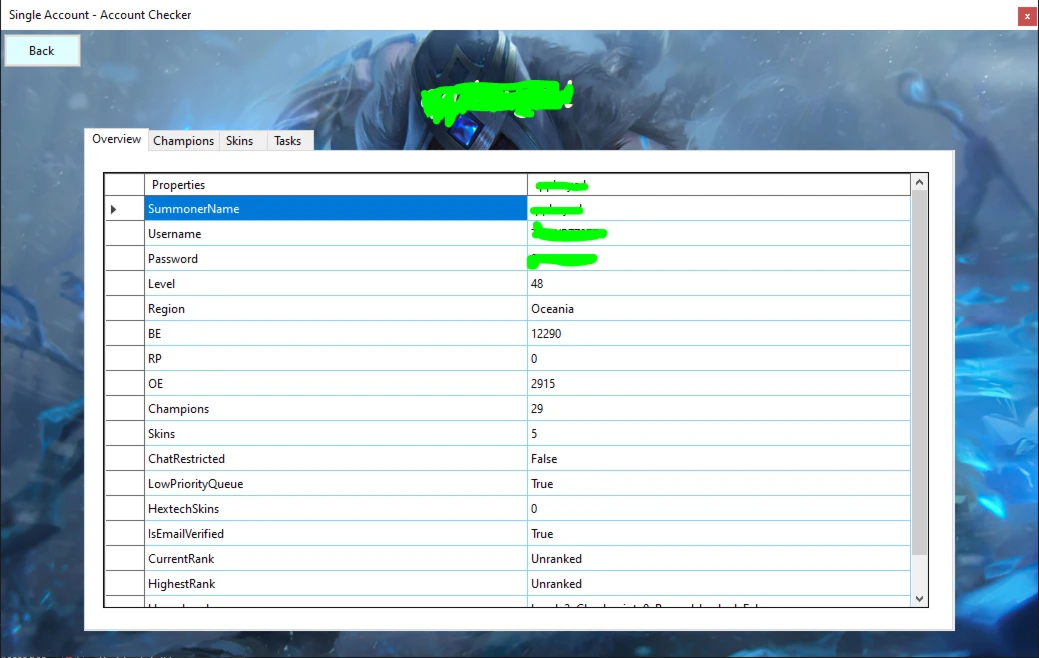Select the BE value 12290
This screenshot has width=1039, height=658.
pos(718,334)
